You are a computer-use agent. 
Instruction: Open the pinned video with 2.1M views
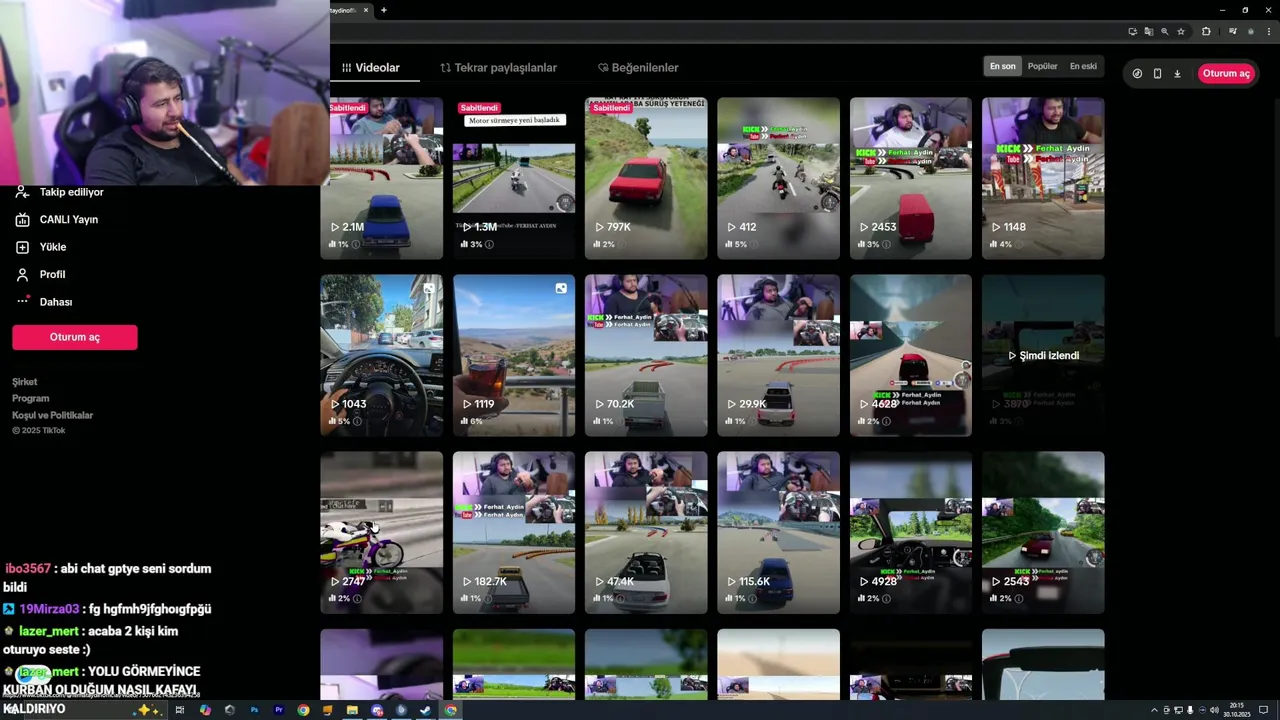(x=381, y=178)
